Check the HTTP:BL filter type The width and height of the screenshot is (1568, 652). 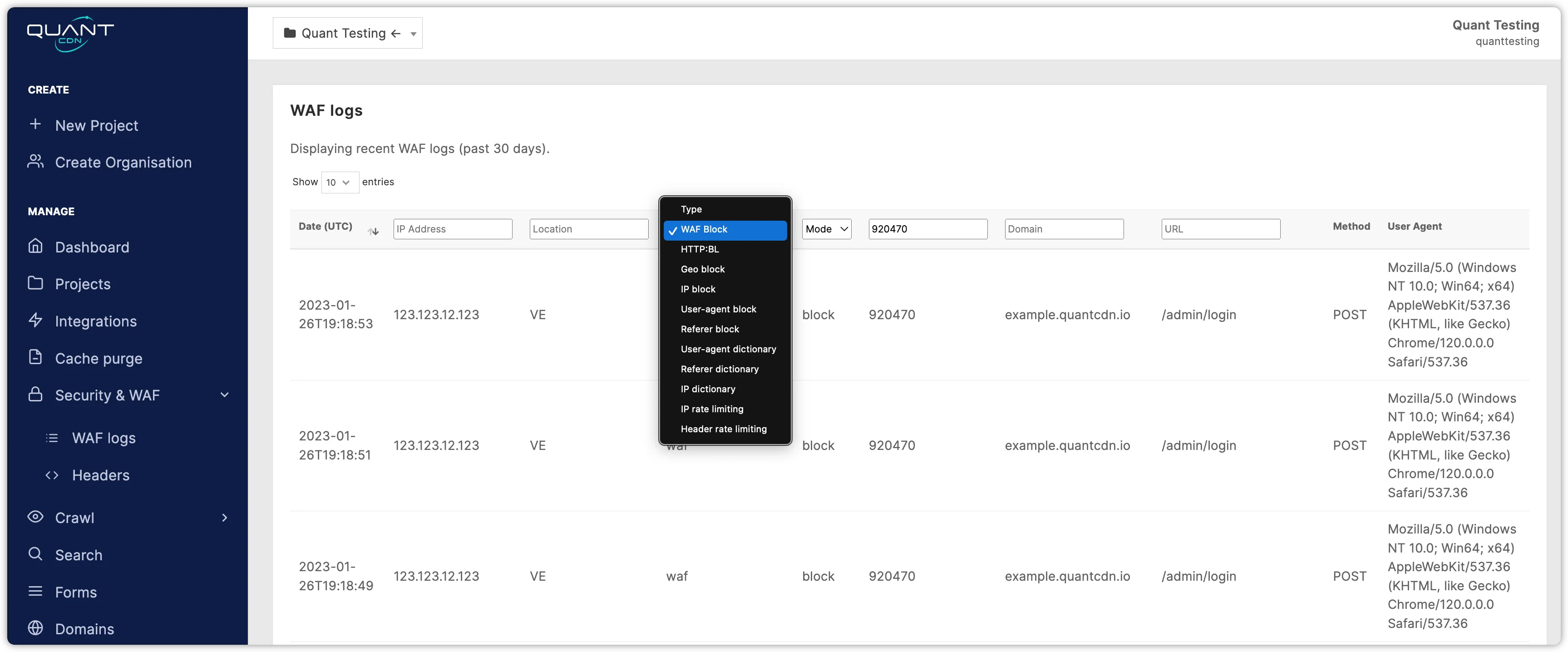click(700, 249)
